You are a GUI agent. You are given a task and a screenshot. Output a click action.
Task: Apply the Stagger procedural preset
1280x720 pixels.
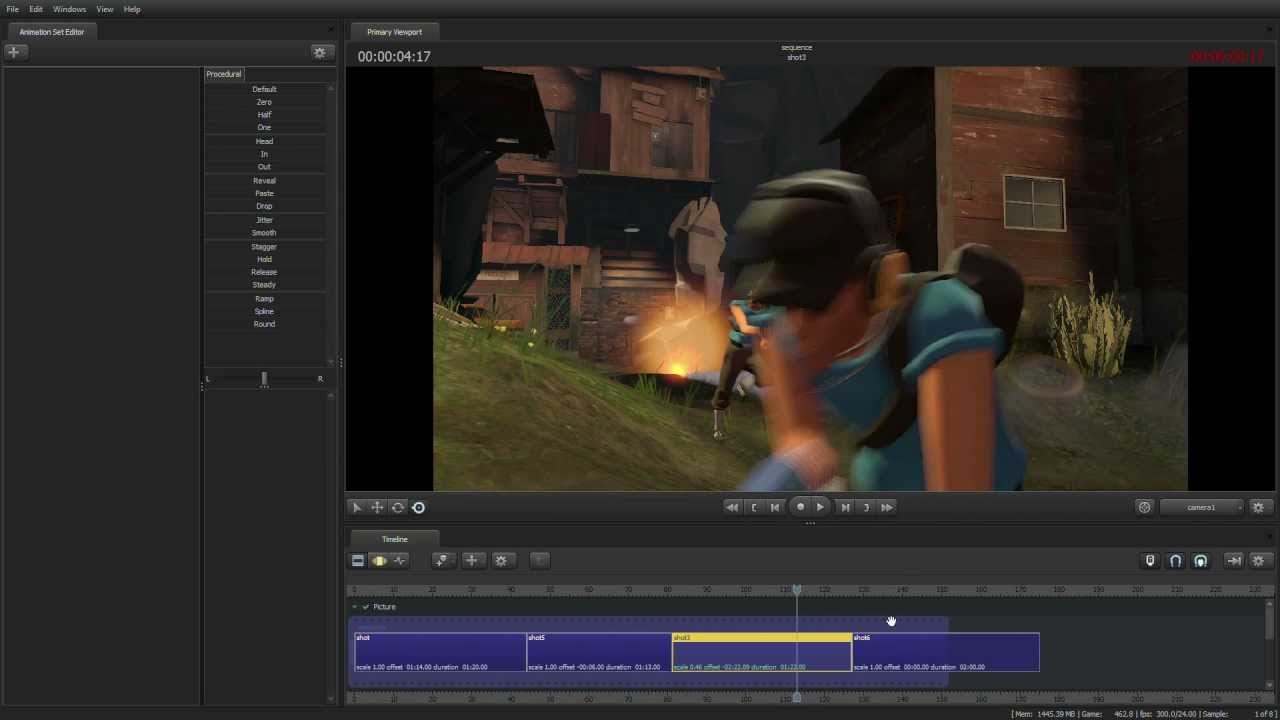(x=264, y=247)
